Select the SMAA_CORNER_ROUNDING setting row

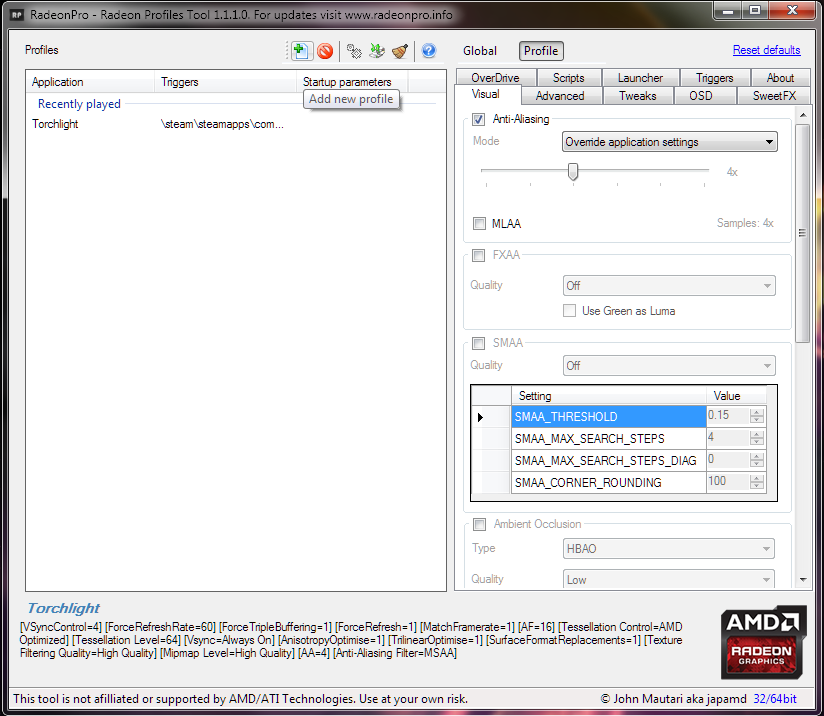[609, 483]
